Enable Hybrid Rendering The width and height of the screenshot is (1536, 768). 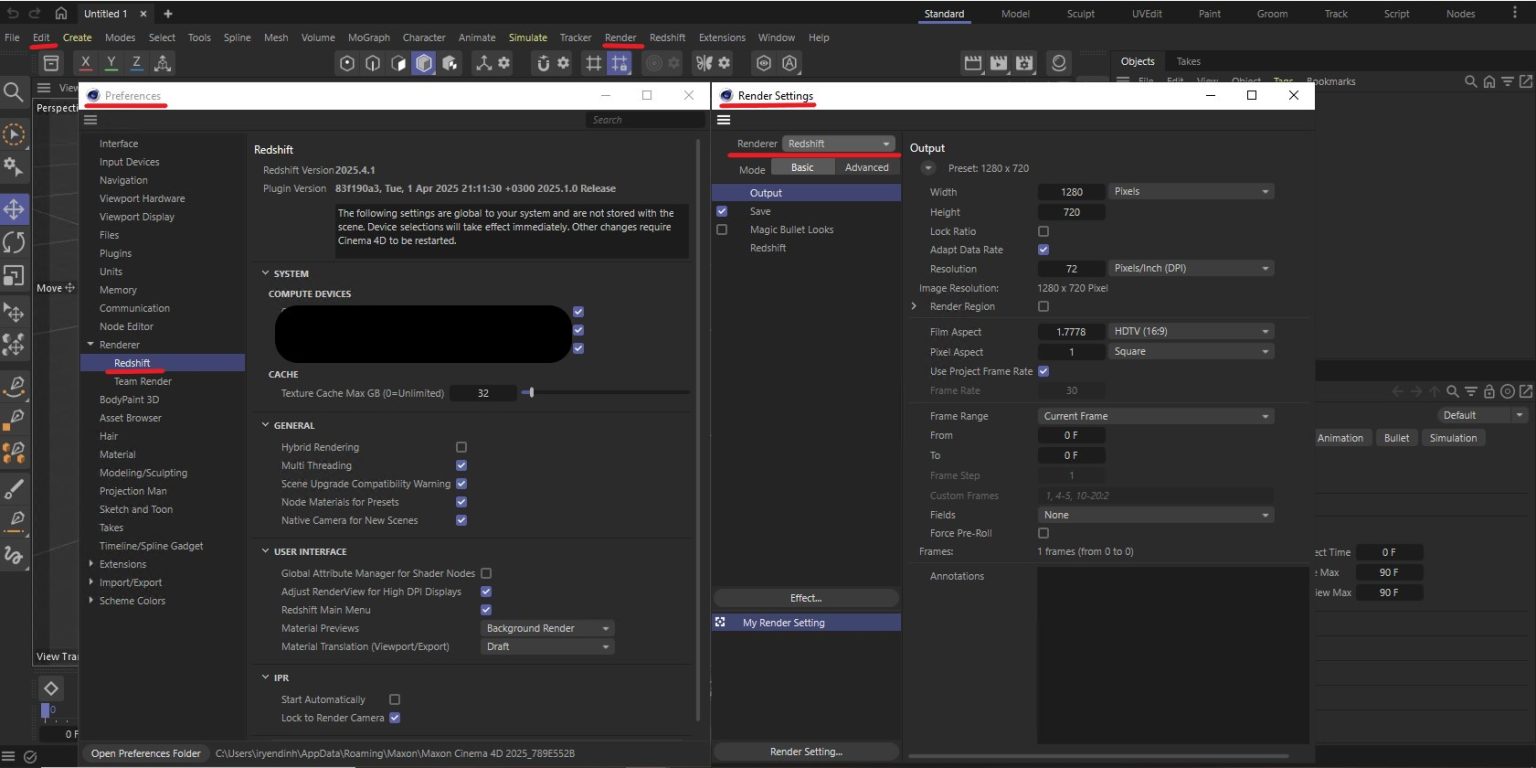461,447
